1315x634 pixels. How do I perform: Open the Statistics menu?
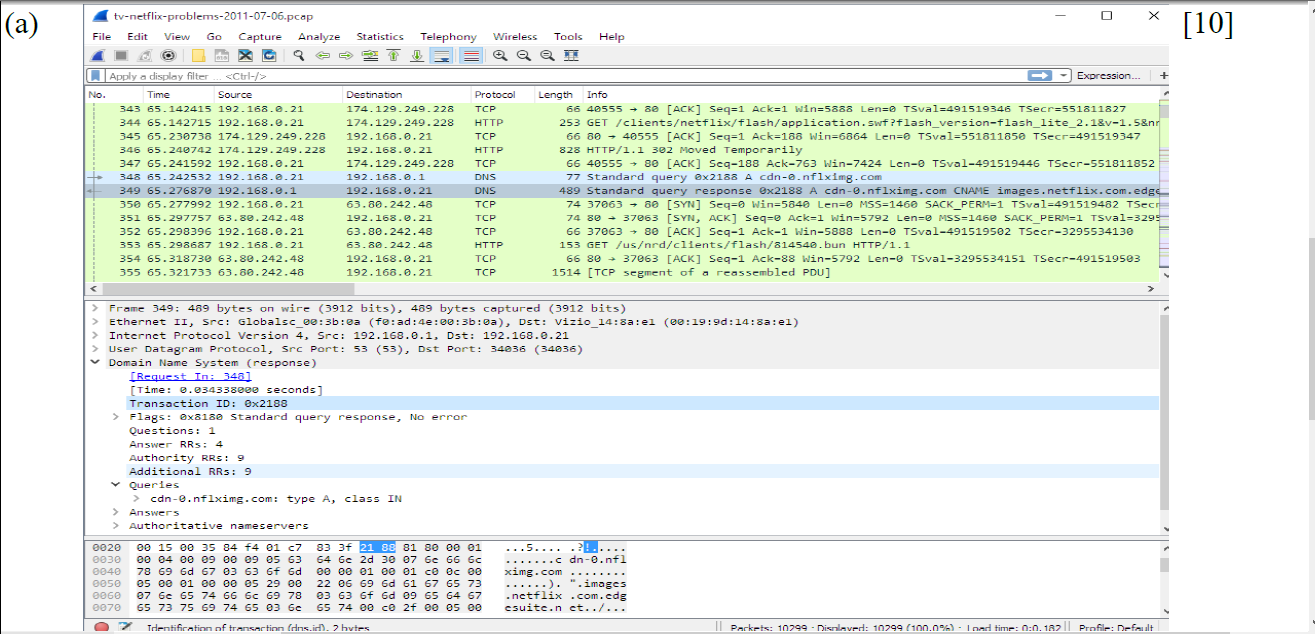point(380,37)
